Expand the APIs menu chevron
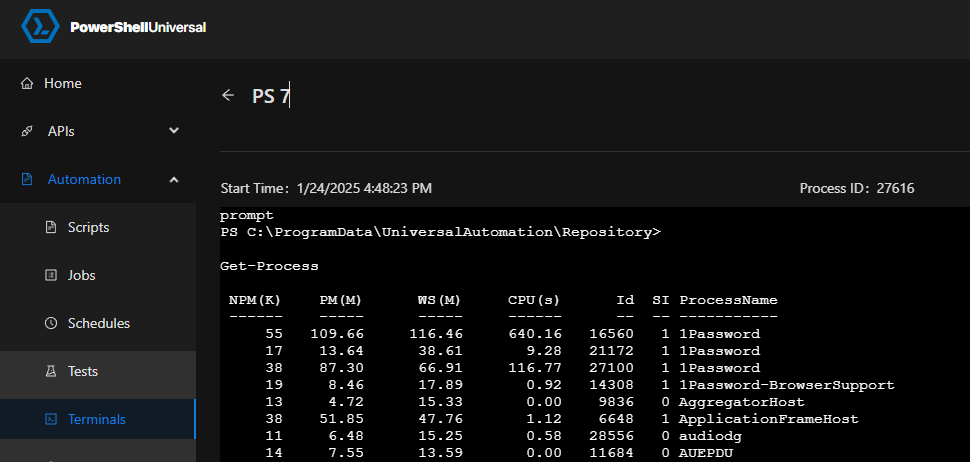Image resolution: width=970 pixels, height=462 pixels. pyautogui.click(x=174, y=131)
